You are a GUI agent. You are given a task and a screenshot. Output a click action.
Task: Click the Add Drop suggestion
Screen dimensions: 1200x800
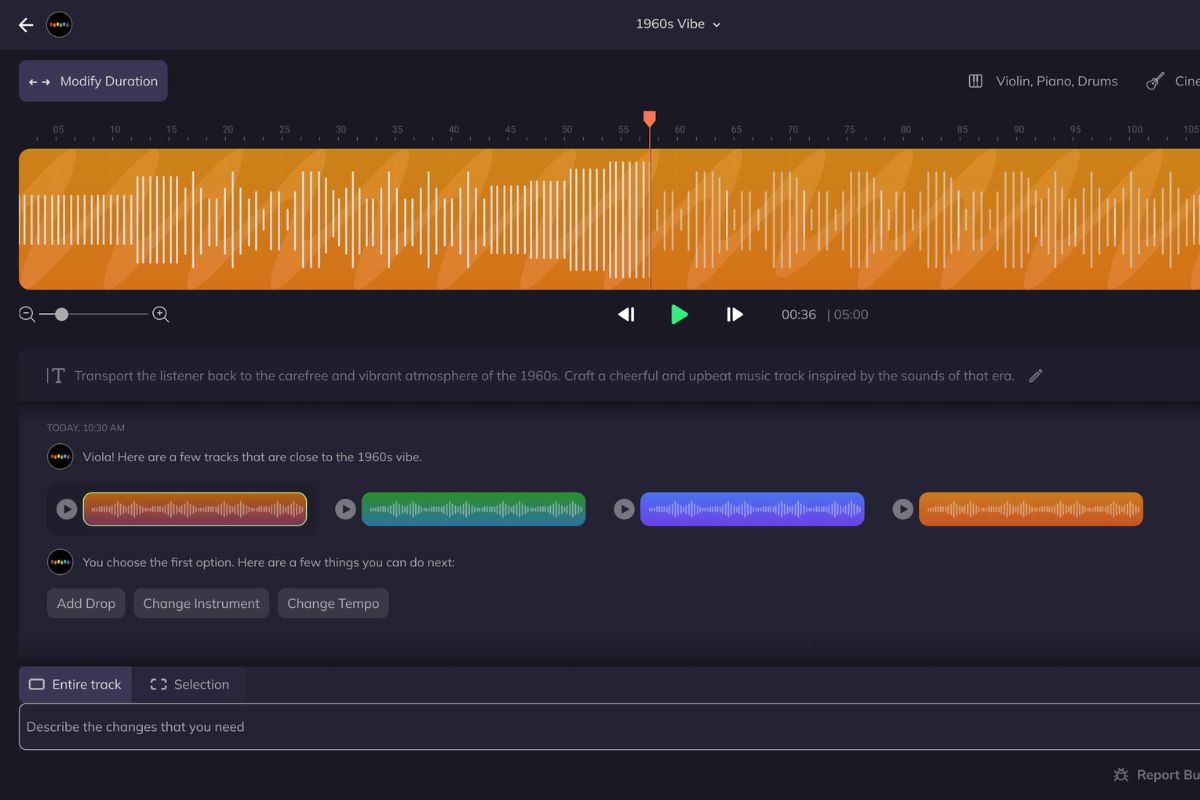point(86,603)
